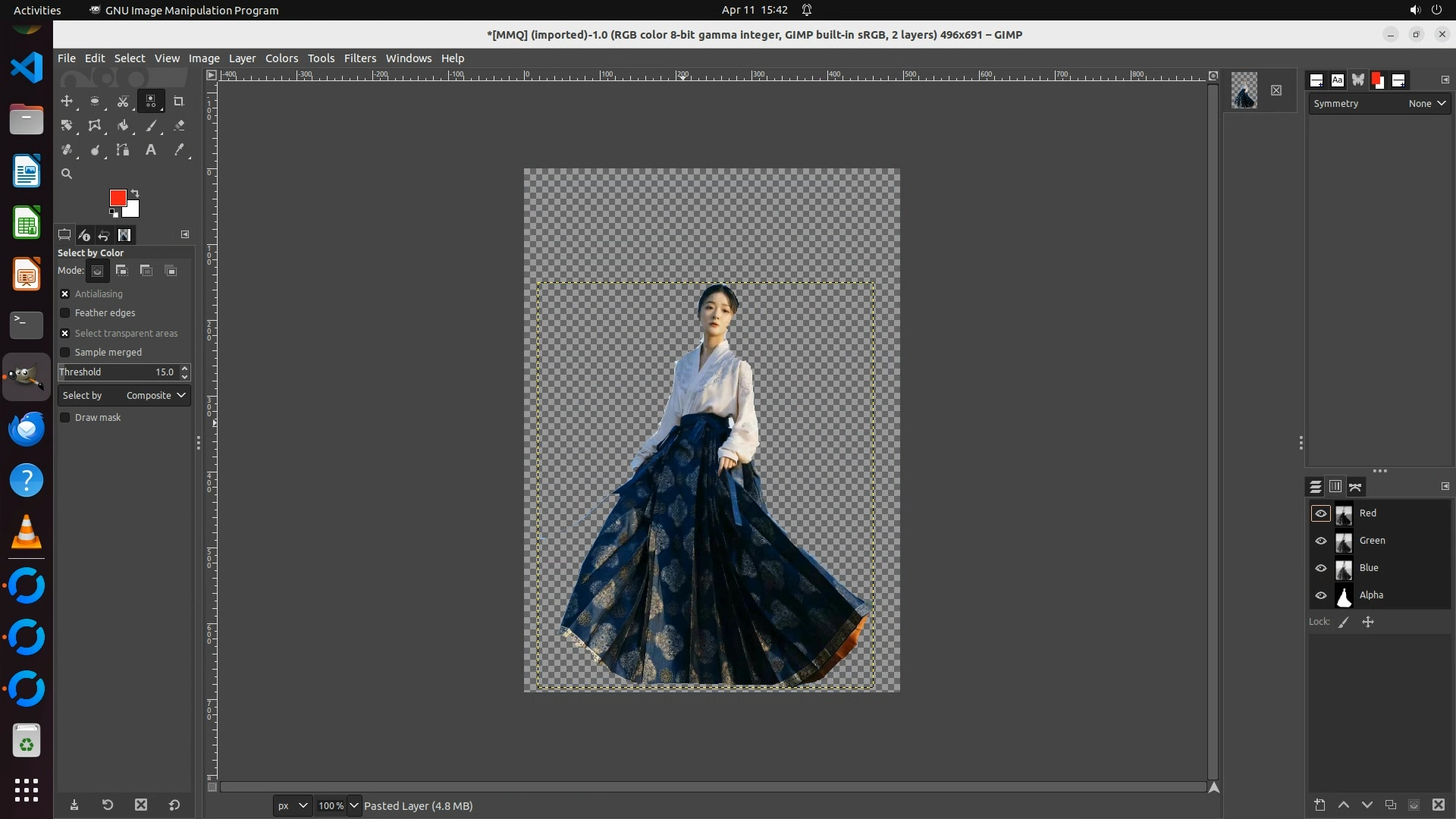The height and width of the screenshot is (819, 1456).
Task: Open the Colors menu
Action: tap(281, 58)
